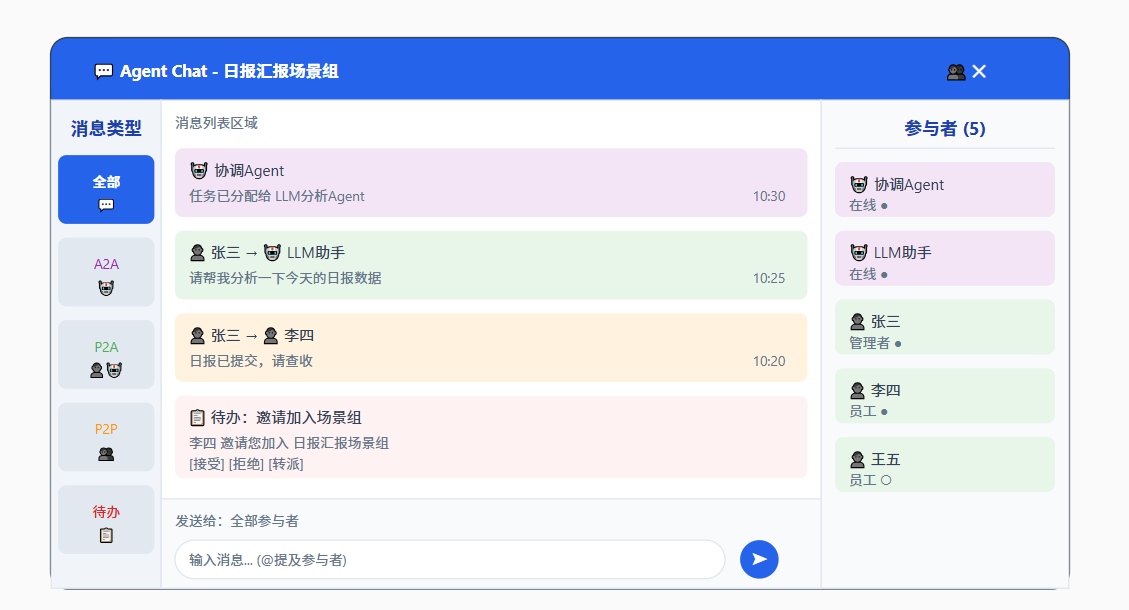This screenshot has width=1129, height=610.
Task: Select the 全部 message type filter
Action: tap(106, 189)
